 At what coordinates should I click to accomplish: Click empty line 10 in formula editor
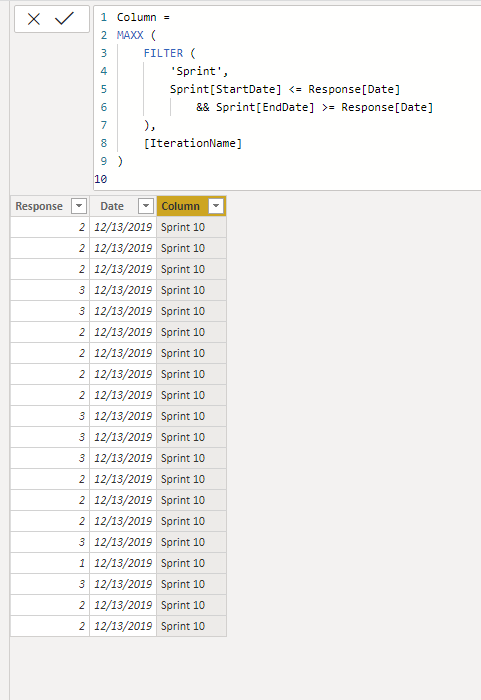(286, 179)
